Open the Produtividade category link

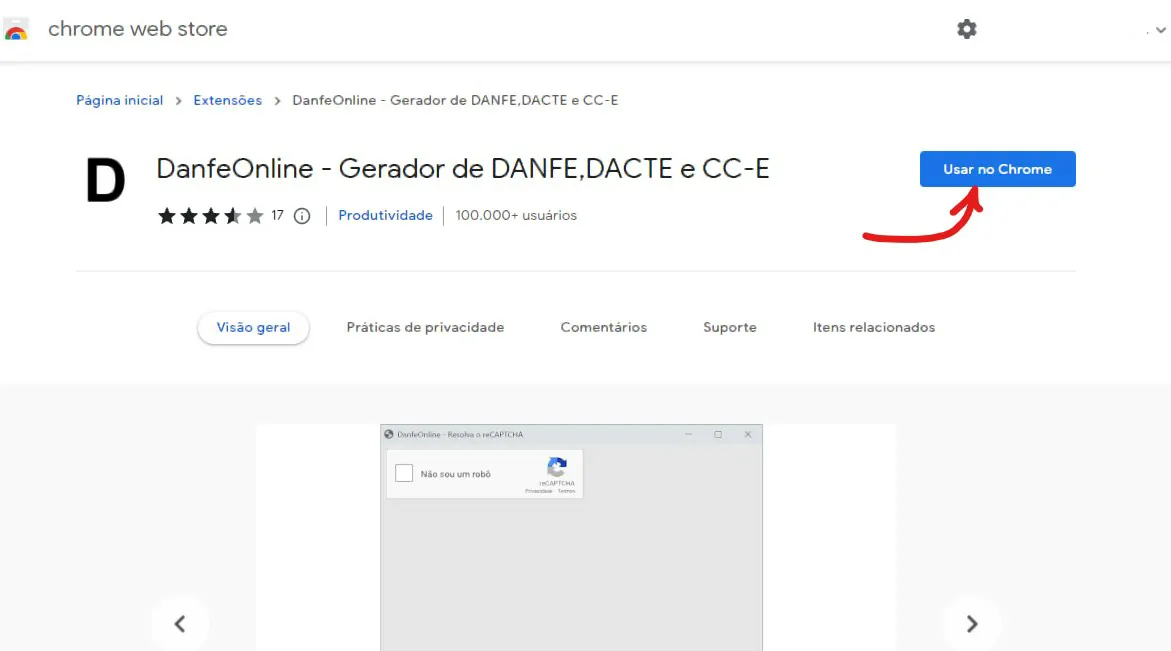pos(385,215)
